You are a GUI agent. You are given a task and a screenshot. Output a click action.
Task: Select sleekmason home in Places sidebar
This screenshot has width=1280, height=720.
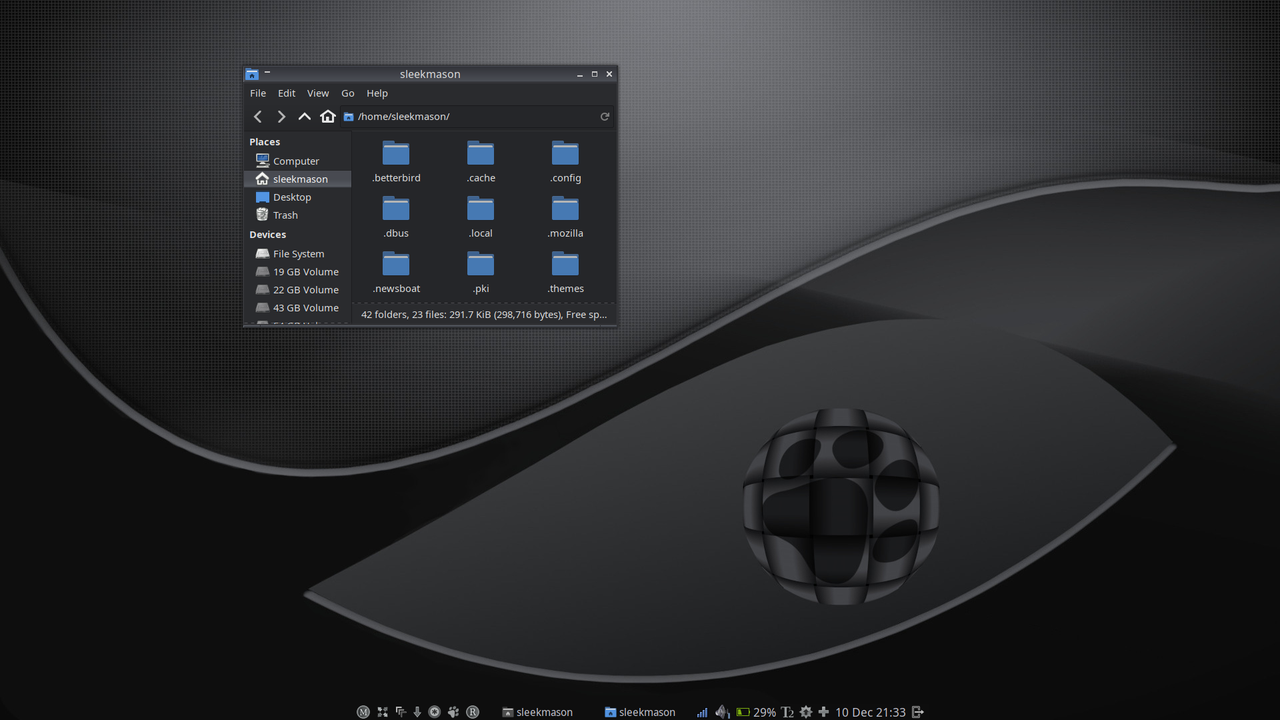[x=297, y=179]
